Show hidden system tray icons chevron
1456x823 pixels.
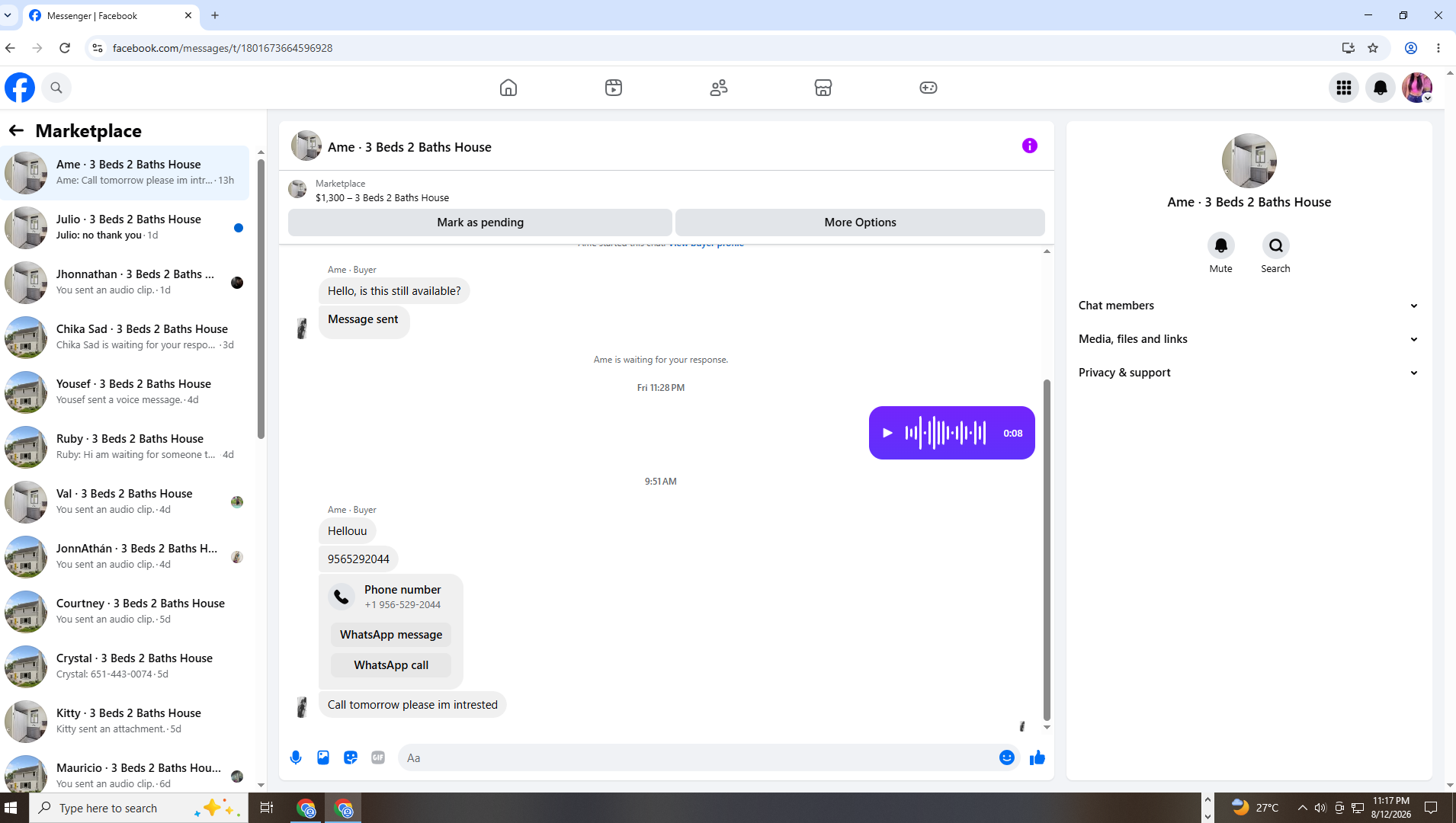[1302, 808]
